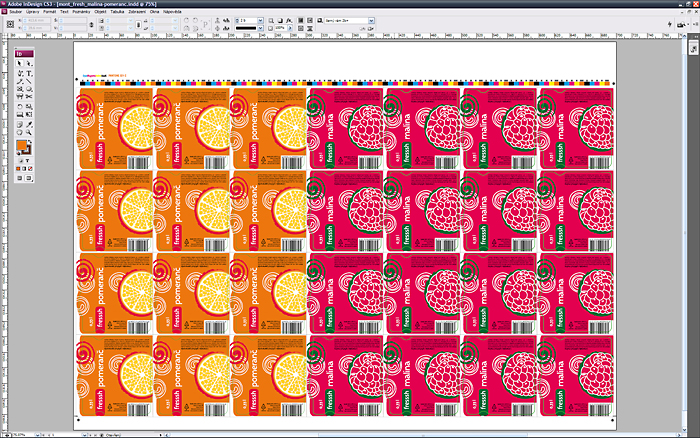Click the dark stroke color swatch
Screen dimensions: 700x438
click(x=28, y=151)
